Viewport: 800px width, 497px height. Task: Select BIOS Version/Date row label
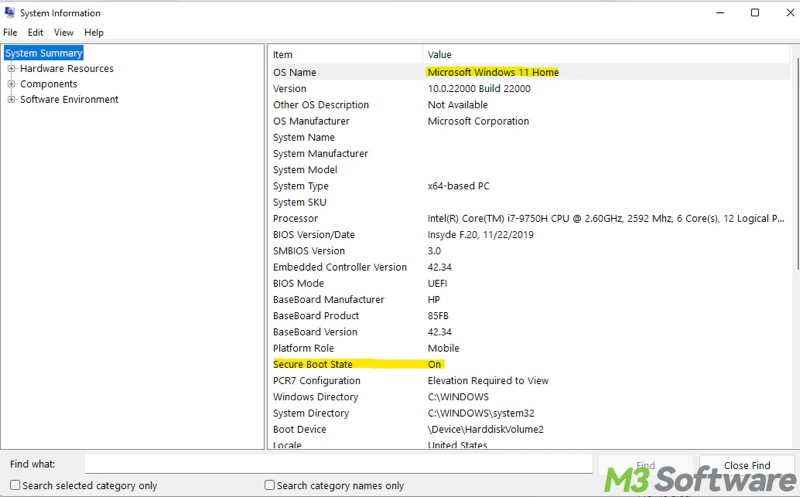coord(314,235)
